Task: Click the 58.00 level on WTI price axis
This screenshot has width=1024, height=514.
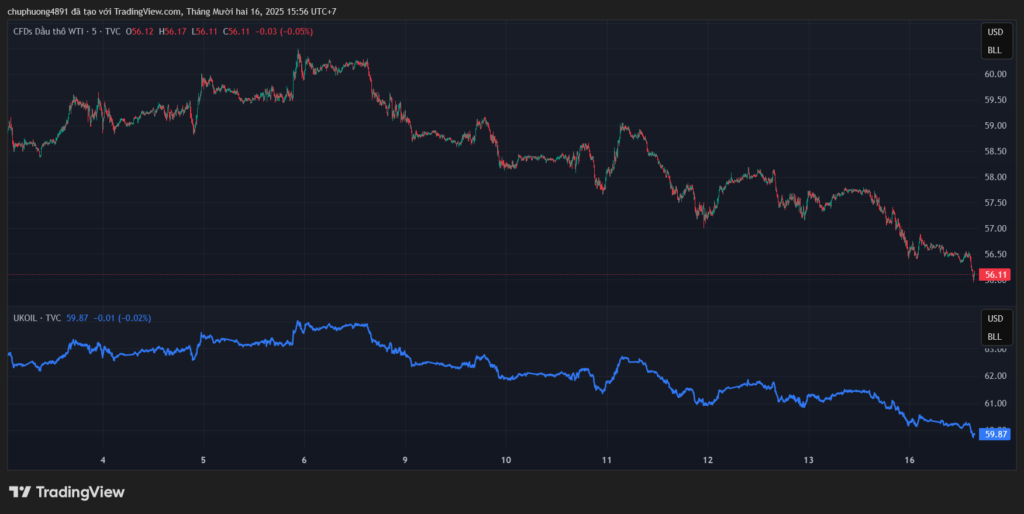Action: point(994,177)
